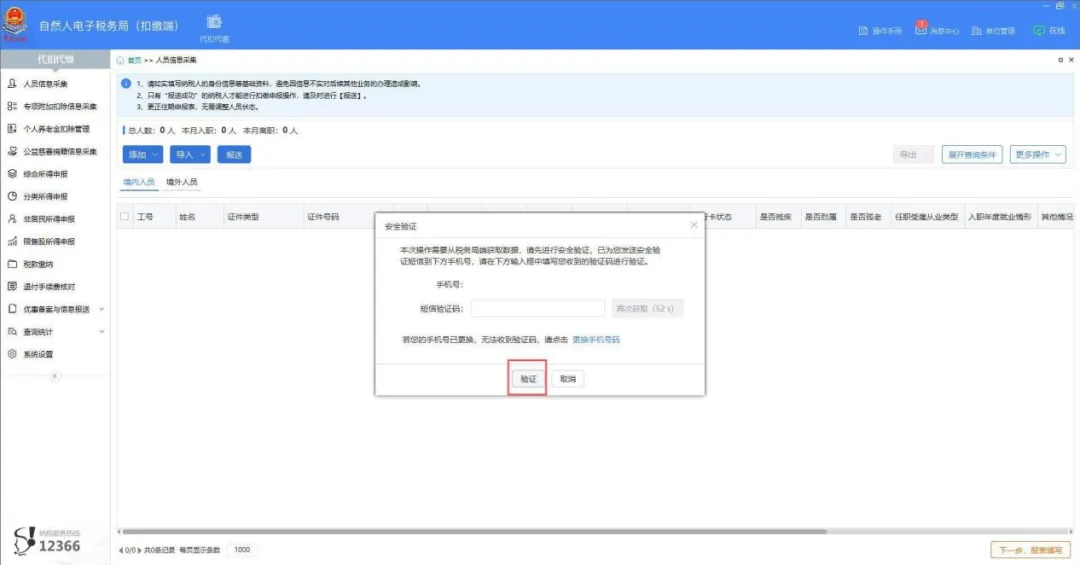Open the 更多操作 dropdown
1080x565 pixels.
click(x=1038, y=154)
